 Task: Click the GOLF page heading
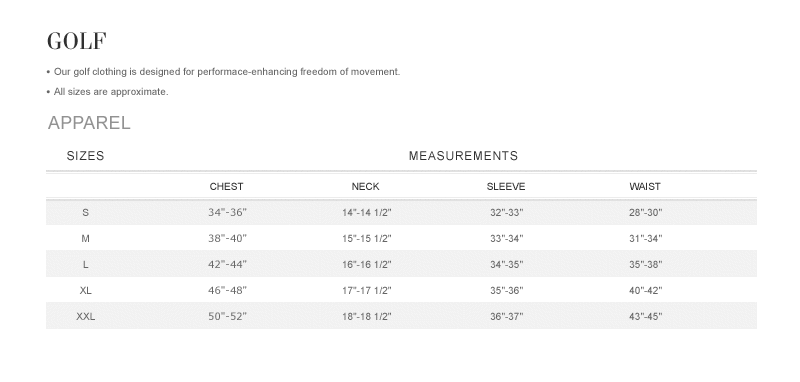point(77,41)
